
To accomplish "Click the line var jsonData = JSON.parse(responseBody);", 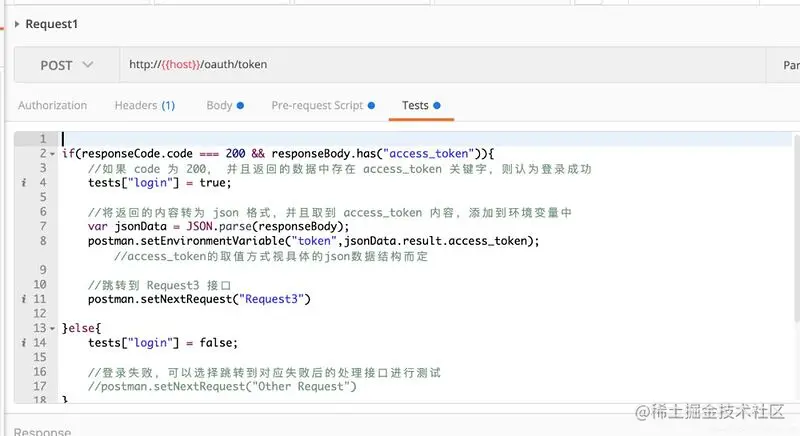I will 218,226.
